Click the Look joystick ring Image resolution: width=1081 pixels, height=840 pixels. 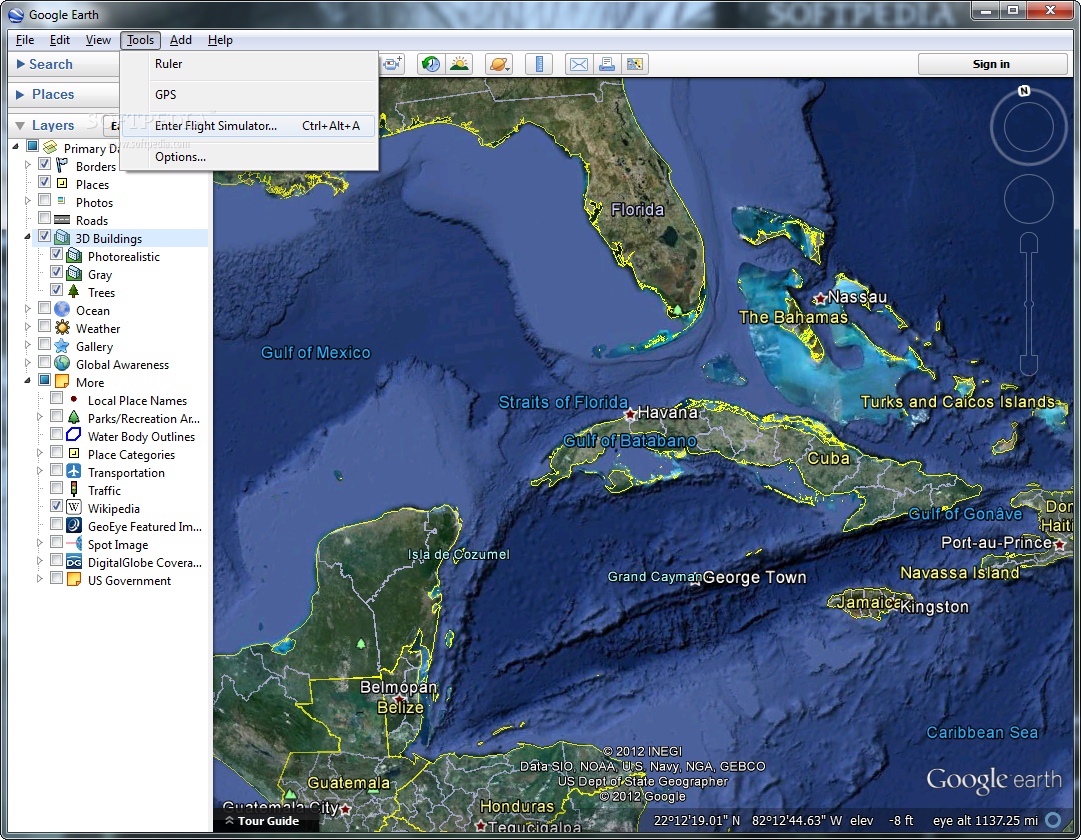coord(1029,127)
